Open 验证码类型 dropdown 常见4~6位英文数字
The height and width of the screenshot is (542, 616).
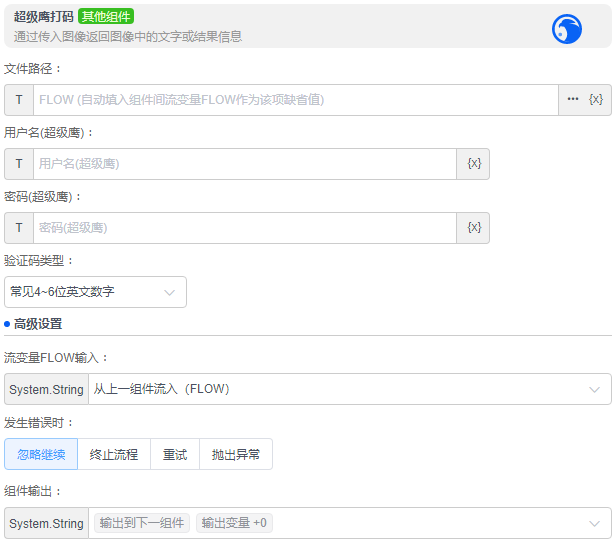pos(95,292)
